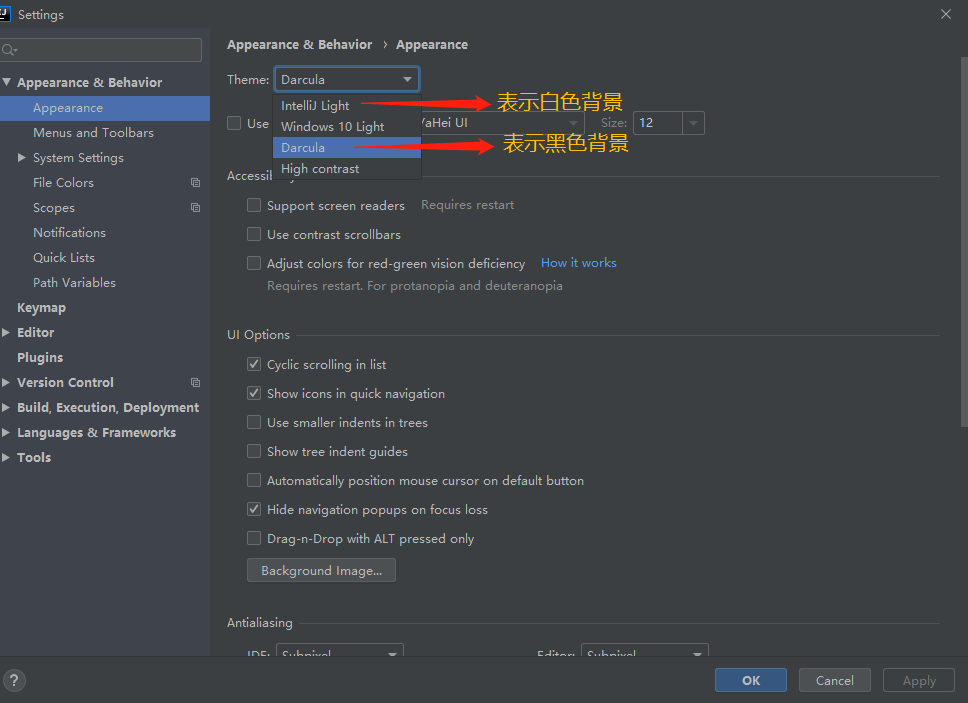Click the project-level icon beside Version Control

(x=195, y=383)
